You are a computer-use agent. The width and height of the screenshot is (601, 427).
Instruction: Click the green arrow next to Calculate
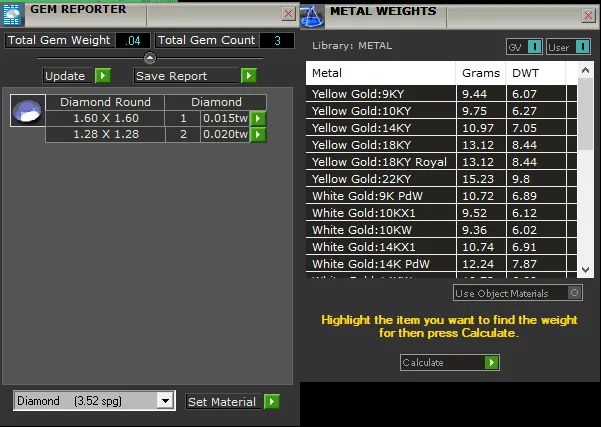[492, 362]
